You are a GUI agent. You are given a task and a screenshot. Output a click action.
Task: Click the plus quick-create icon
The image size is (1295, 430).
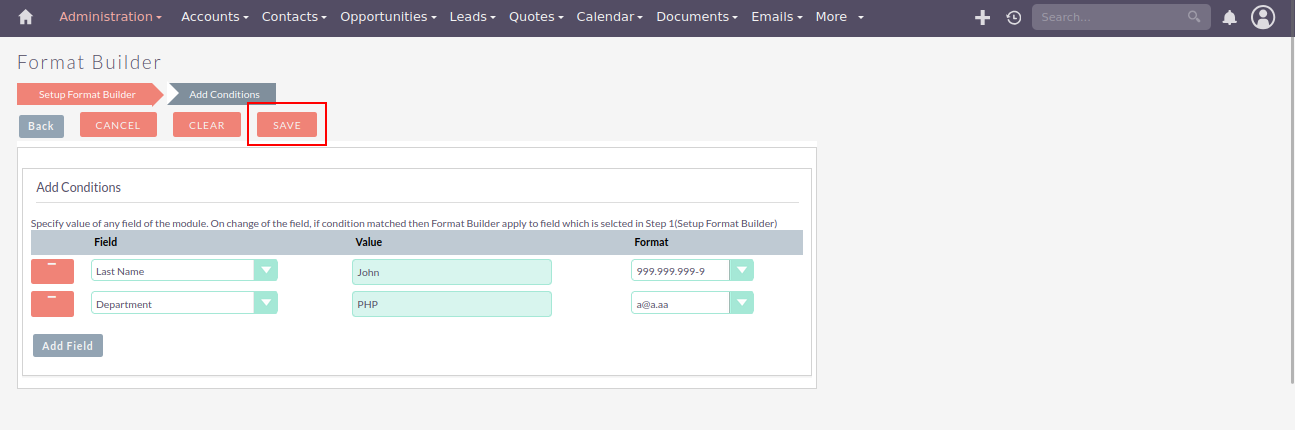(x=982, y=17)
